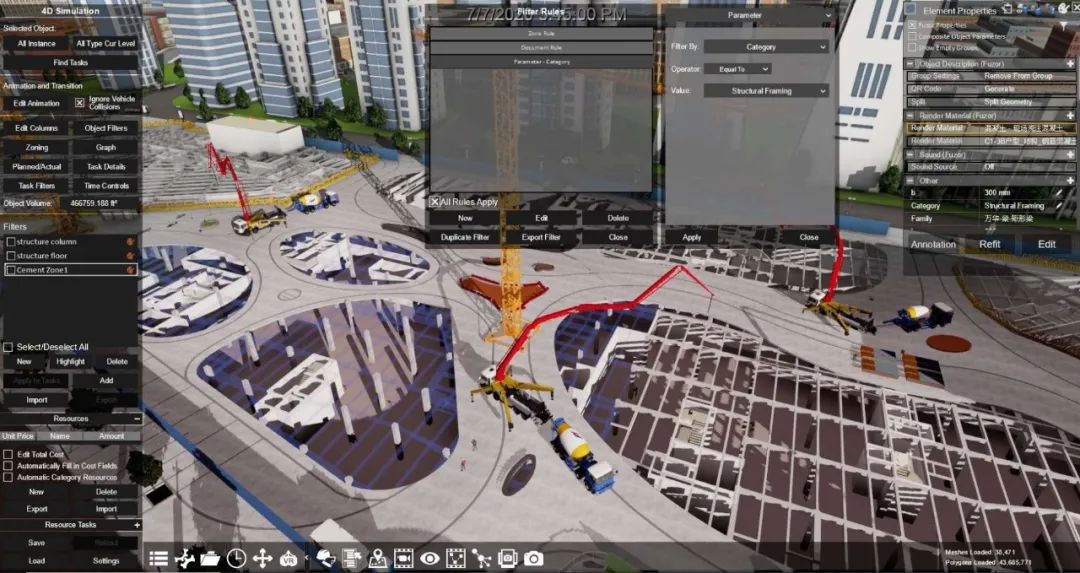Click pencil edit icon for Category property
1080x573 pixels.
[x=1059, y=206]
